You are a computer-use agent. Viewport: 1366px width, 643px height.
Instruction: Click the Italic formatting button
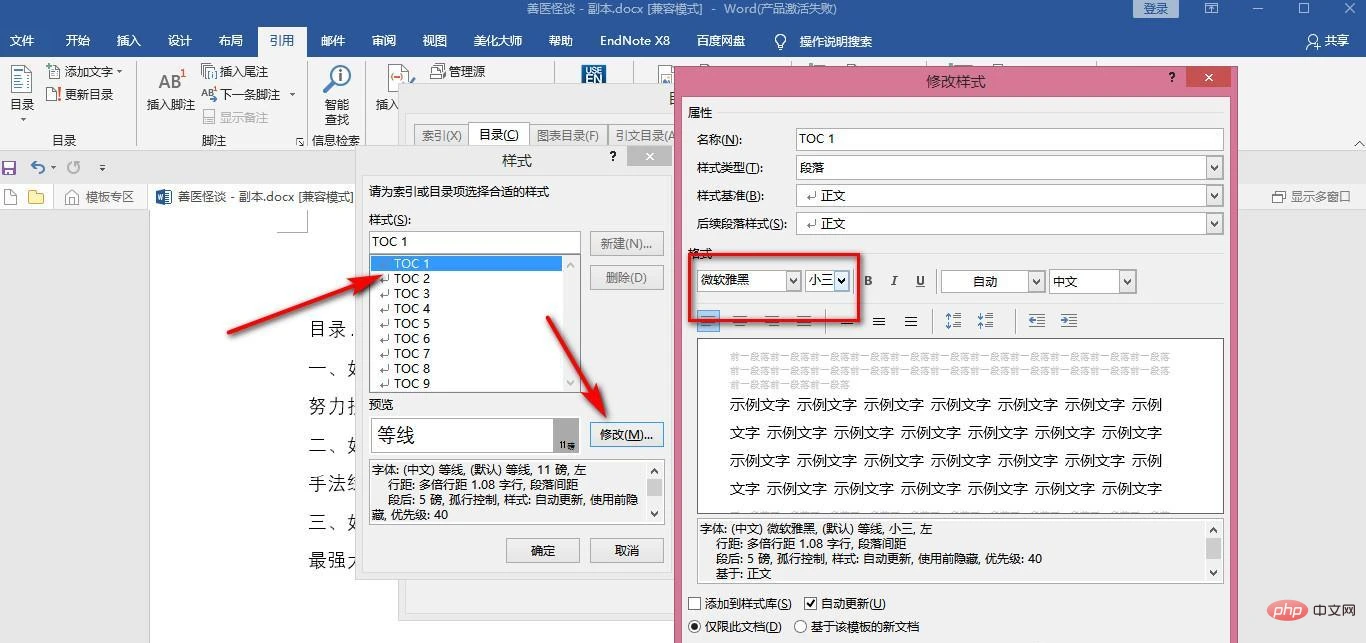pyautogui.click(x=894, y=281)
